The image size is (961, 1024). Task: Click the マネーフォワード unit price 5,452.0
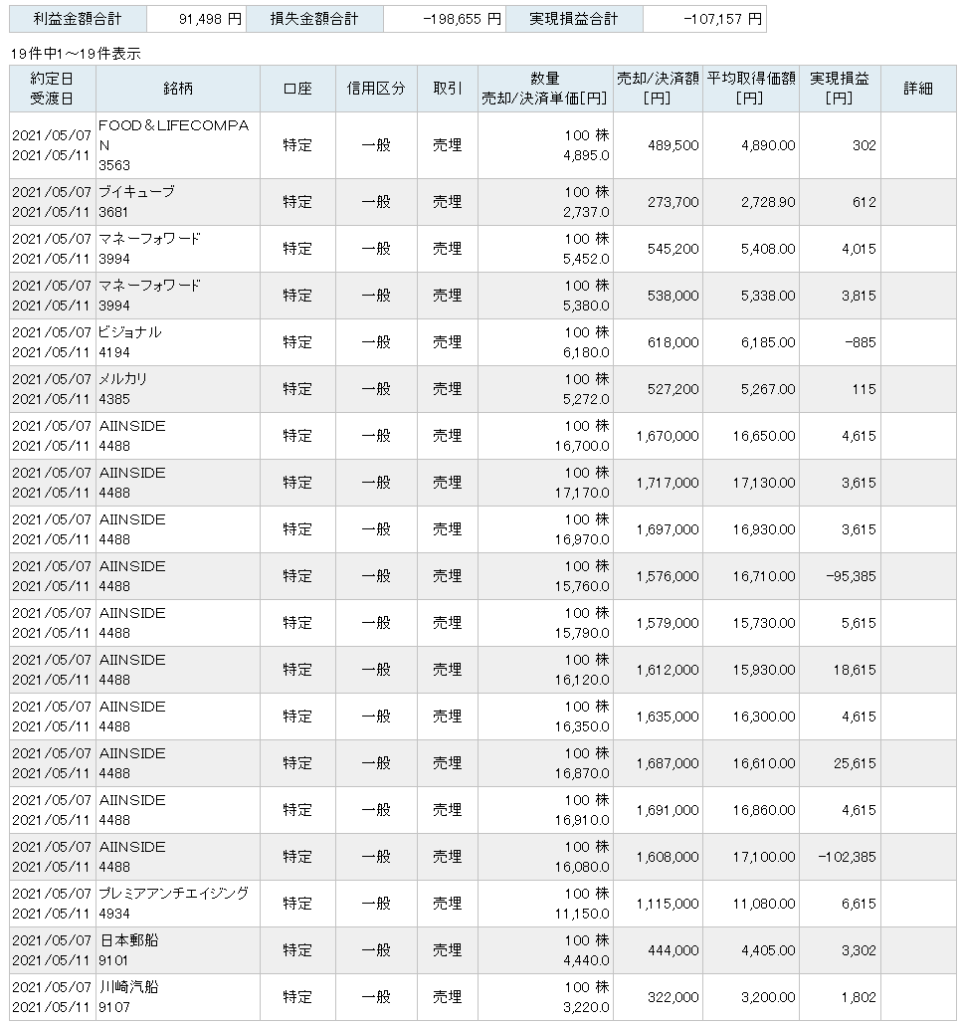click(586, 259)
